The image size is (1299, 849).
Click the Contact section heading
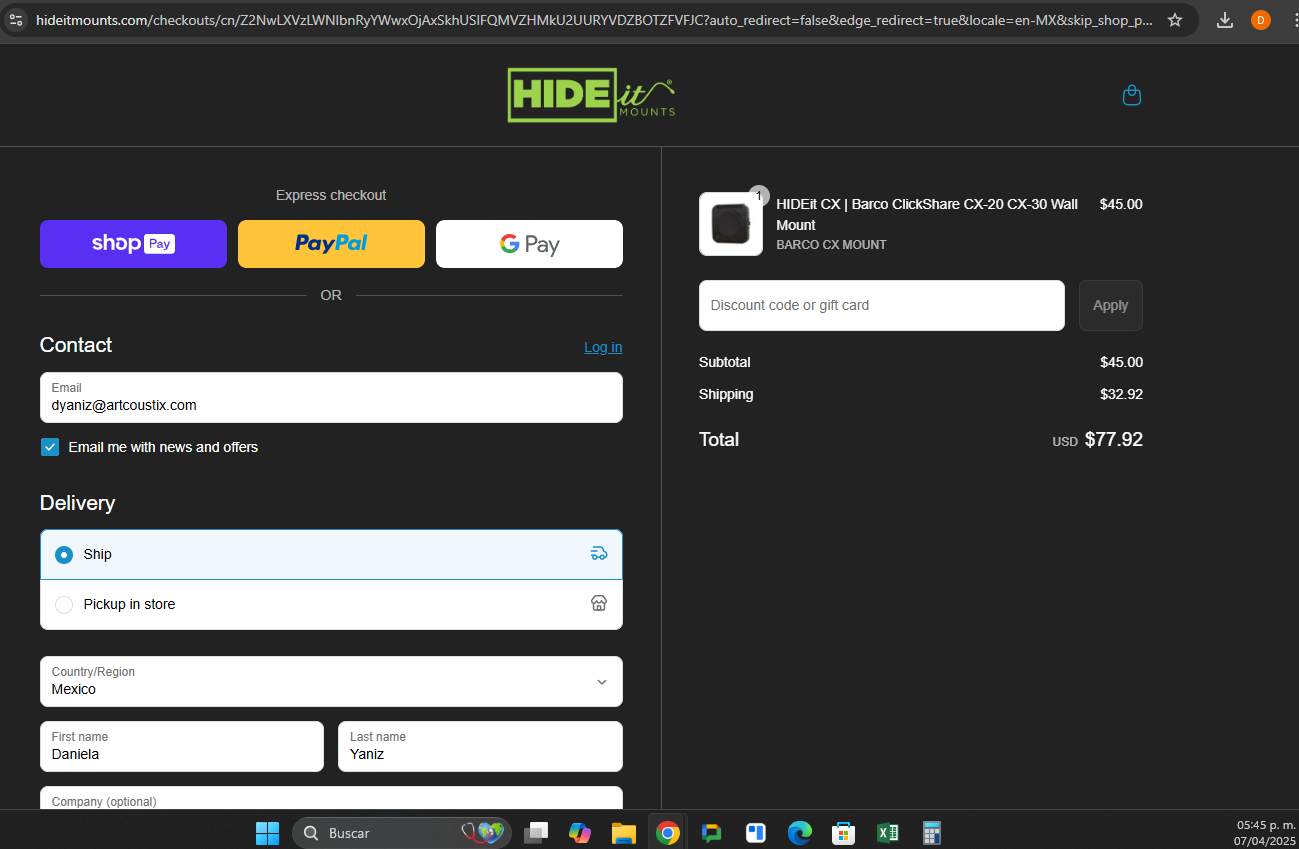pyautogui.click(x=76, y=345)
